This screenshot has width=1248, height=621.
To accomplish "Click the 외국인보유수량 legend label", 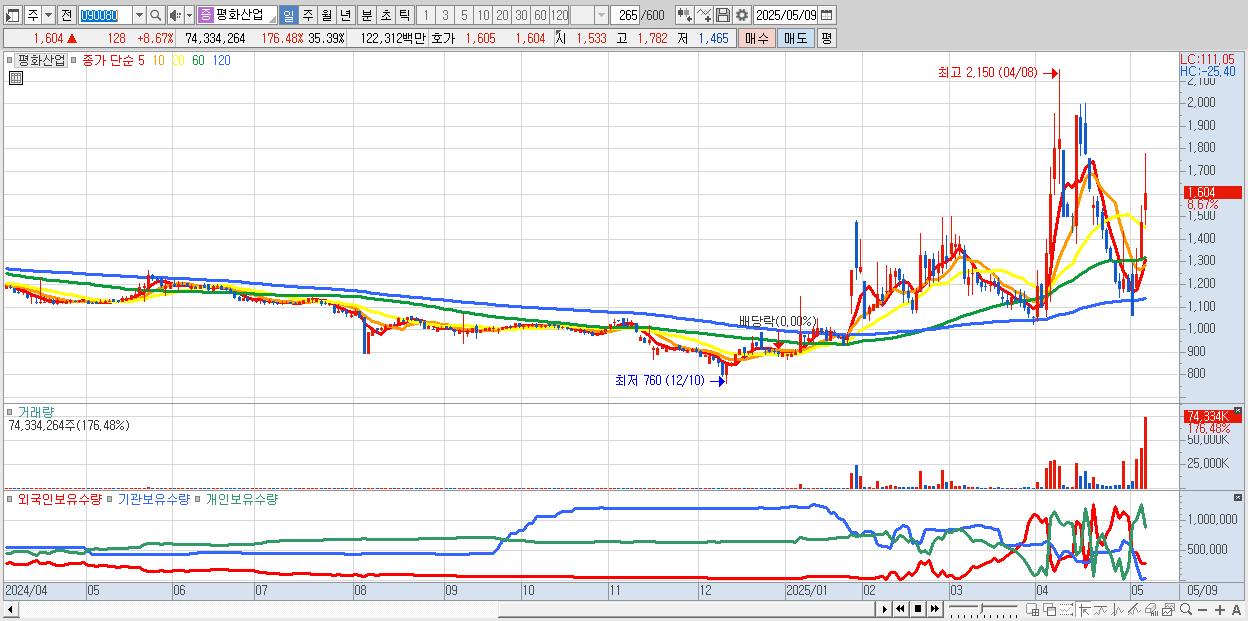I will (60, 498).
